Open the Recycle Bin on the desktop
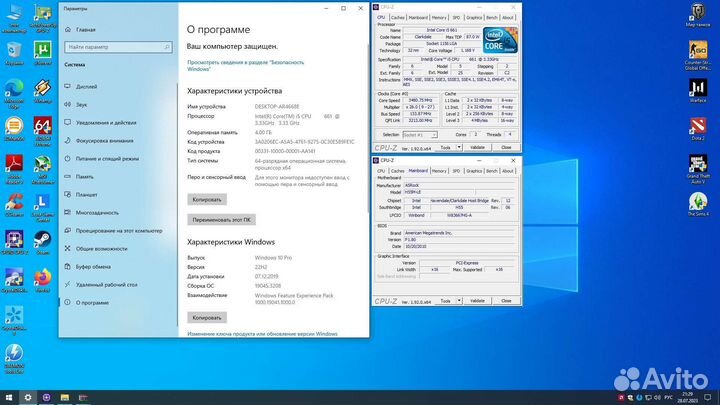720x405 pixels. [x=14, y=53]
